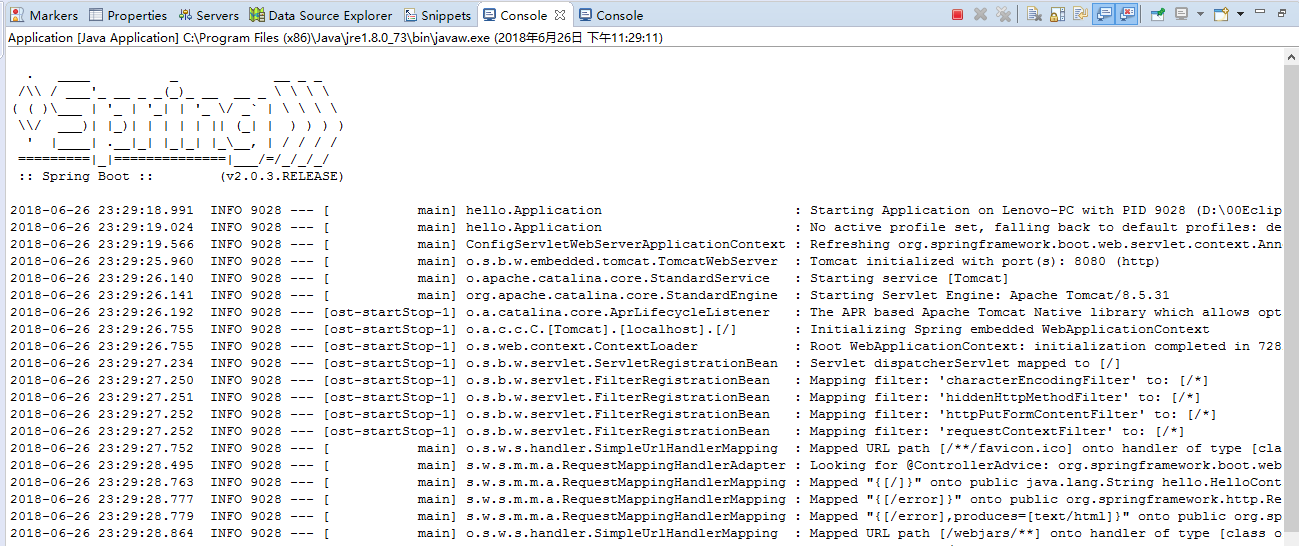Click the Snippets tab icon
Screen dimensions: 1299x546
[410, 15]
